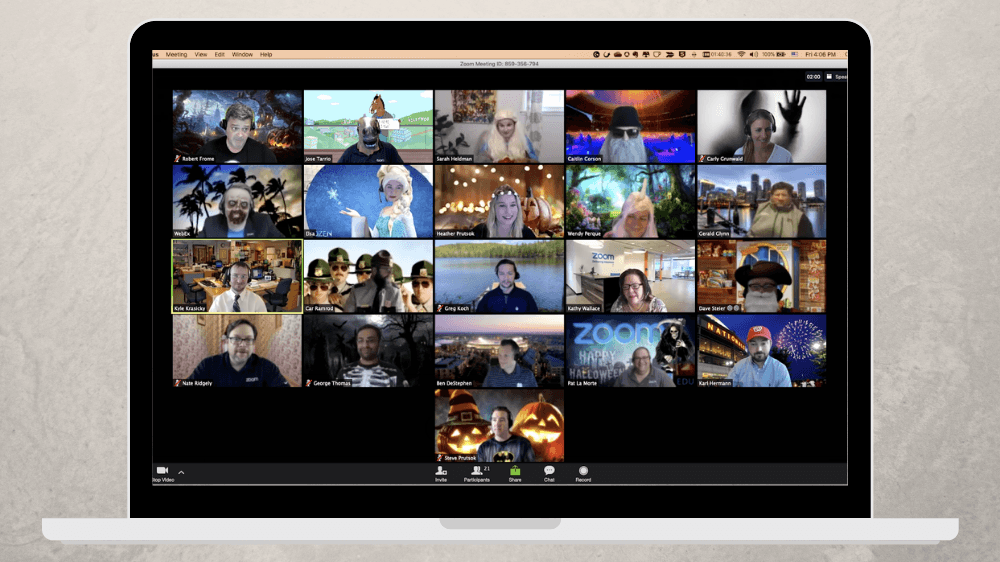The width and height of the screenshot is (1000, 562).
Task: Click the Invite icon in the toolbar
Action: pos(441,471)
